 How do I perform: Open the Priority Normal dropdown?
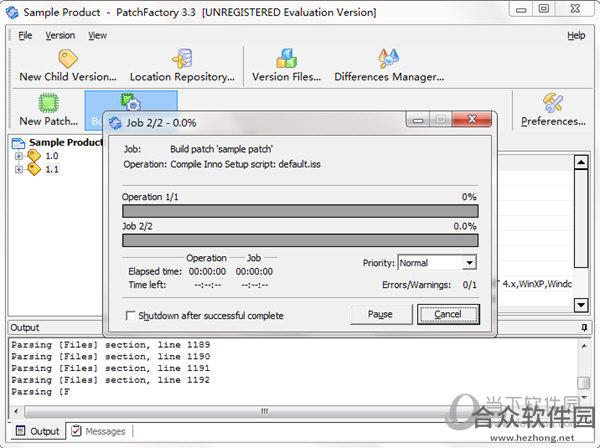(469, 263)
